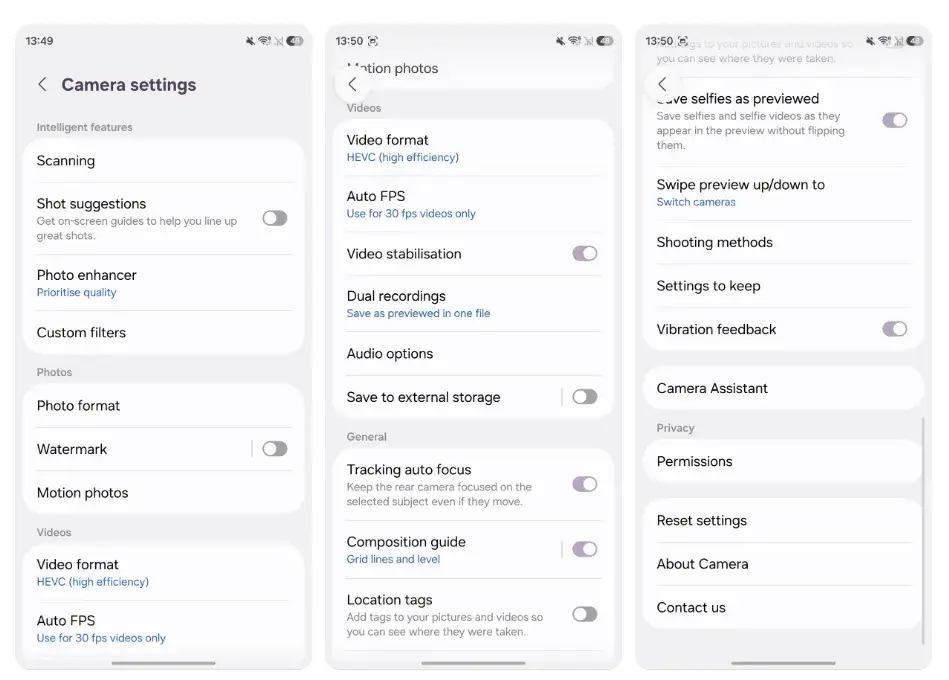Tap screen recorder icon beside 13:50 in middle screen
Viewport: 949px width, 680px height.
[373, 41]
